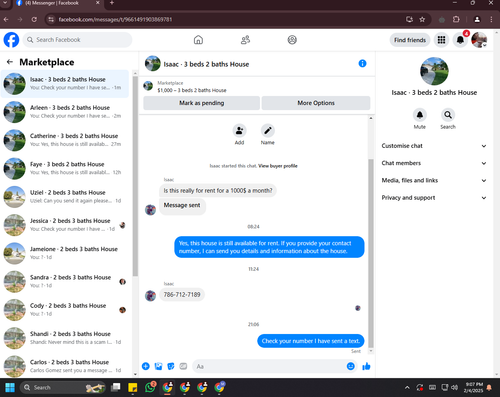500x397 pixels.
Task: Open conversation information icon
Action: (x=362, y=63)
